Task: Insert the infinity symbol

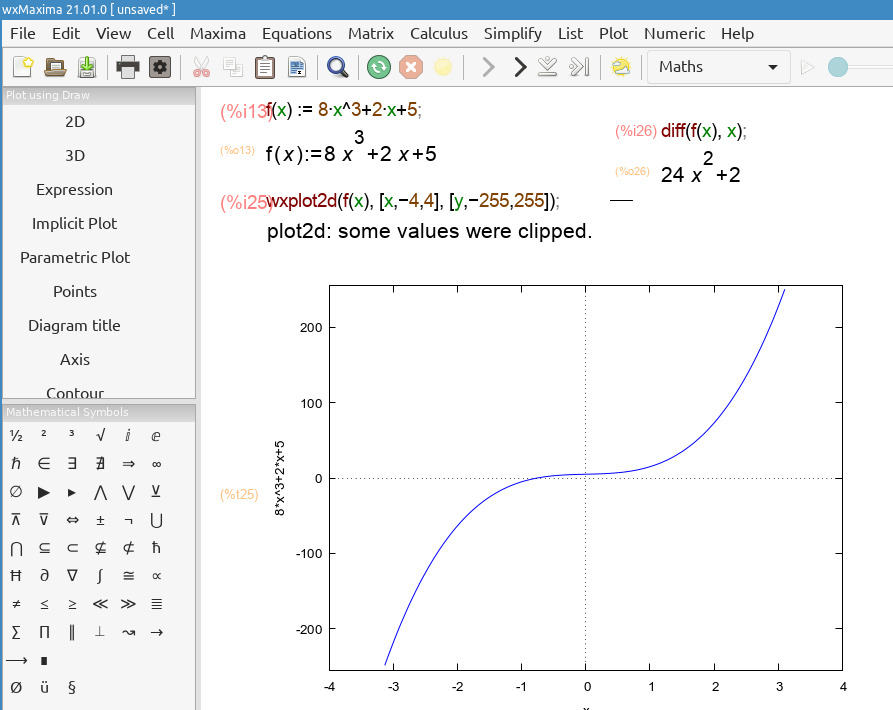Action: [x=157, y=463]
